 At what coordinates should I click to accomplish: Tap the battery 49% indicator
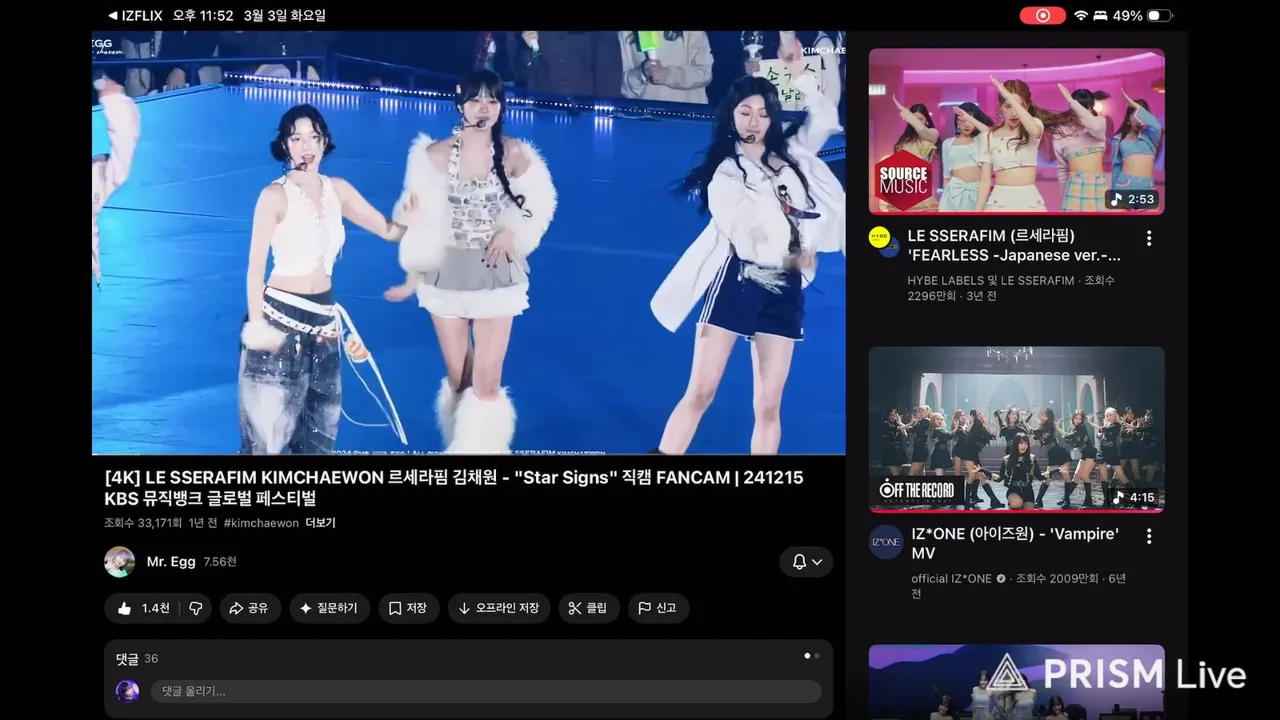coord(1142,16)
